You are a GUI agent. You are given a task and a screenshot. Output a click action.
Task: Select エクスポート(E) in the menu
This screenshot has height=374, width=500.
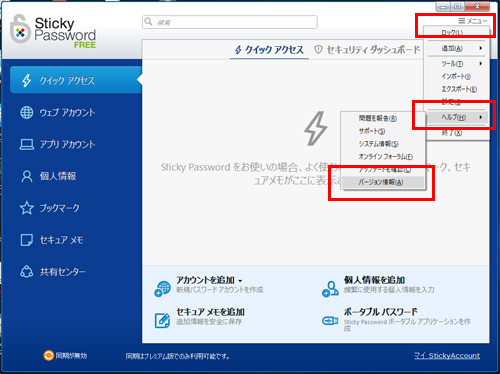click(458, 89)
